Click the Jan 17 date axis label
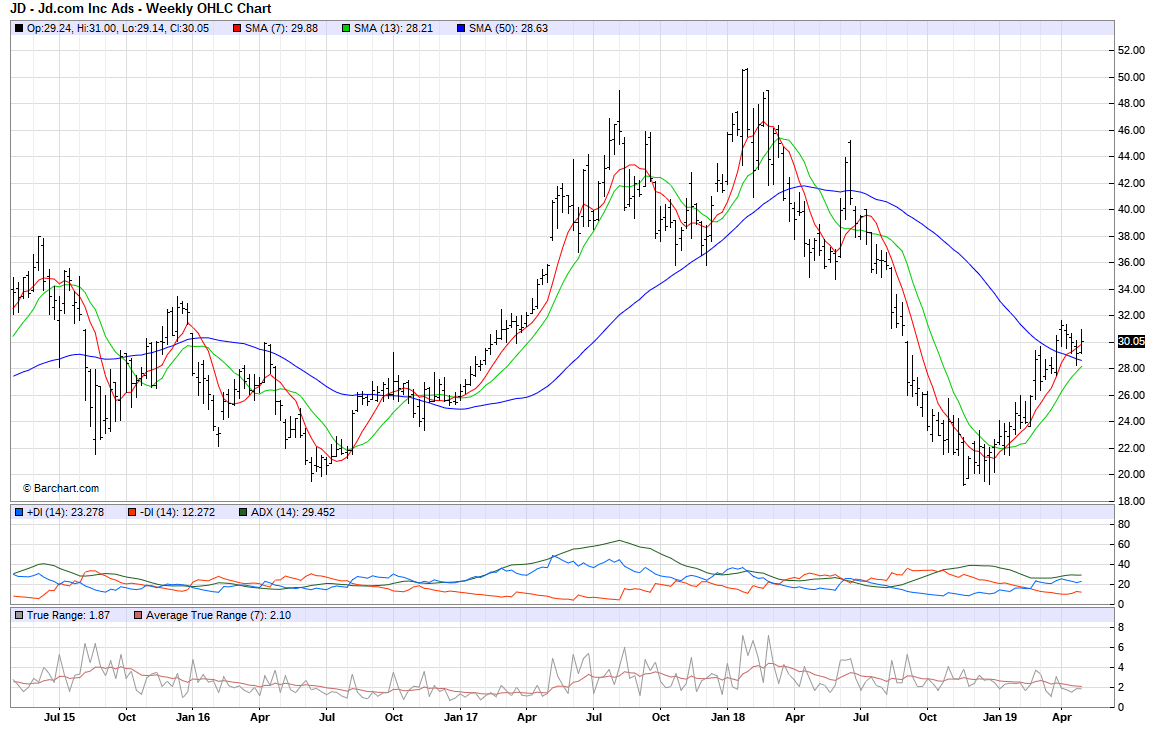Screen dimensions: 1156x748 [461, 717]
